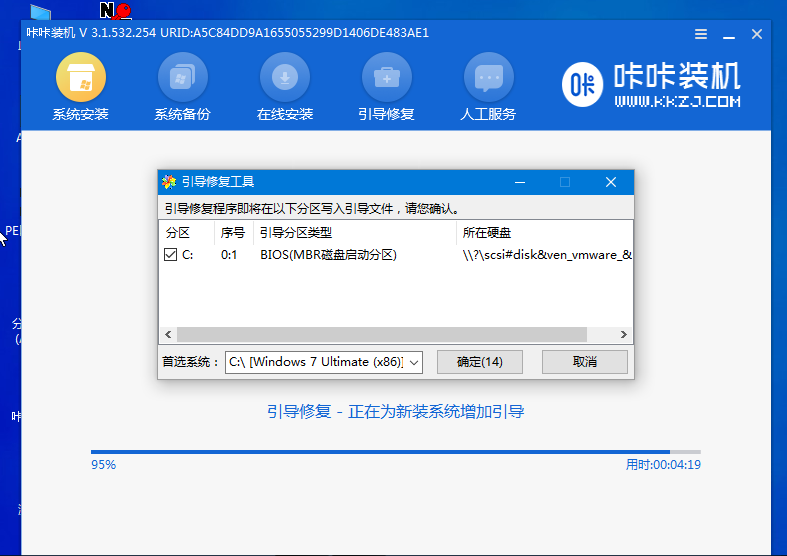
Task: Click the 系统安装 label text
Action: (81, 114)
